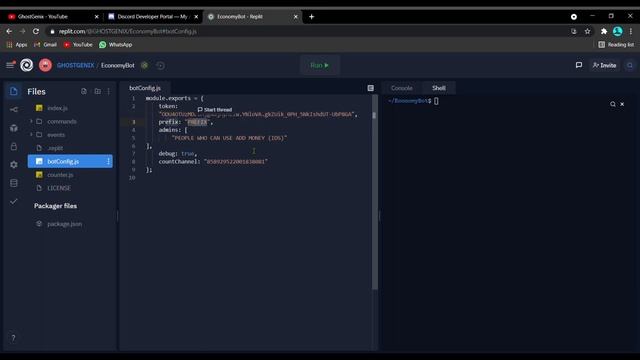This screenshot has width=640, height=360.
Task: Select the EconomyBot Replit browser tab
Action: [x=253, y=17]
